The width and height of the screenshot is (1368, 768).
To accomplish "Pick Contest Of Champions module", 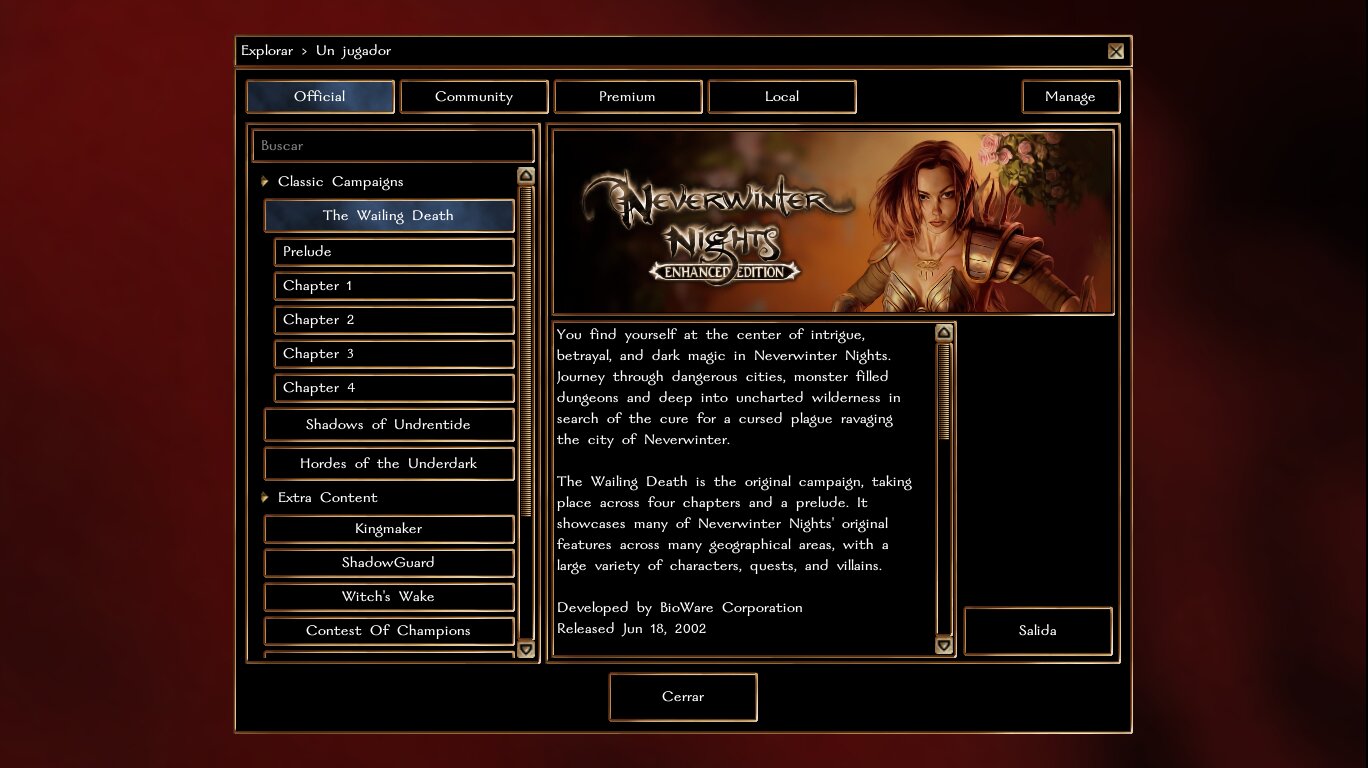I will pos(389,631).
